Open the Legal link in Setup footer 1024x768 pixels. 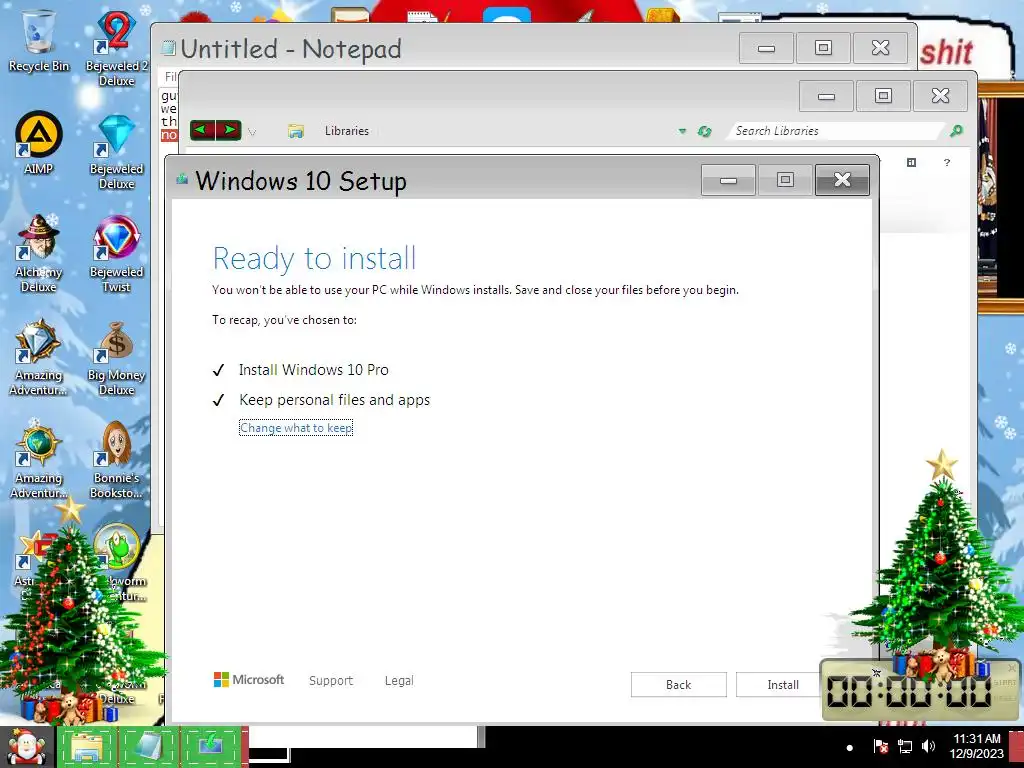(x=399, y=680)
